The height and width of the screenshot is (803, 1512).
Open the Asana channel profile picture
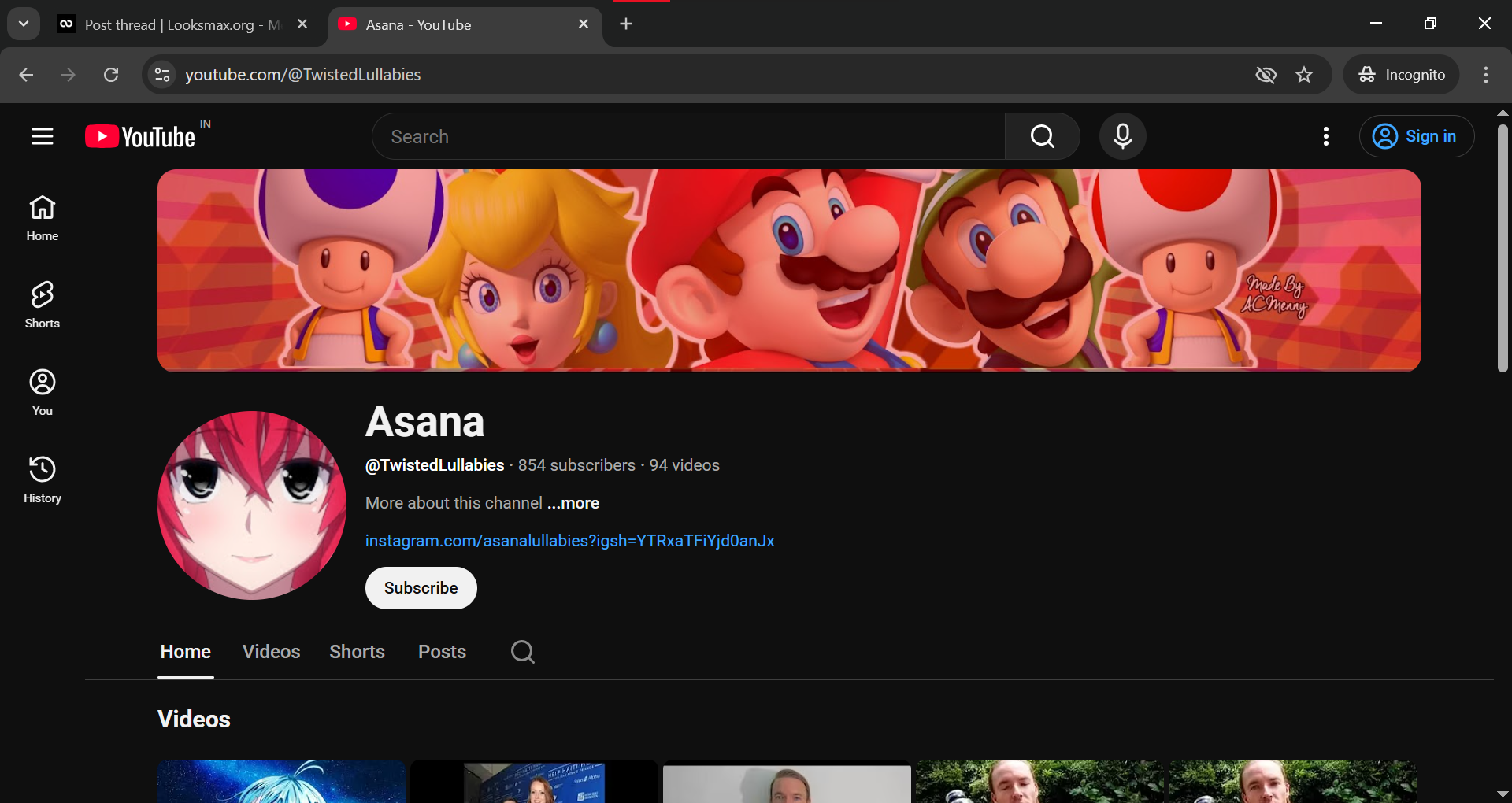point(251,505)
